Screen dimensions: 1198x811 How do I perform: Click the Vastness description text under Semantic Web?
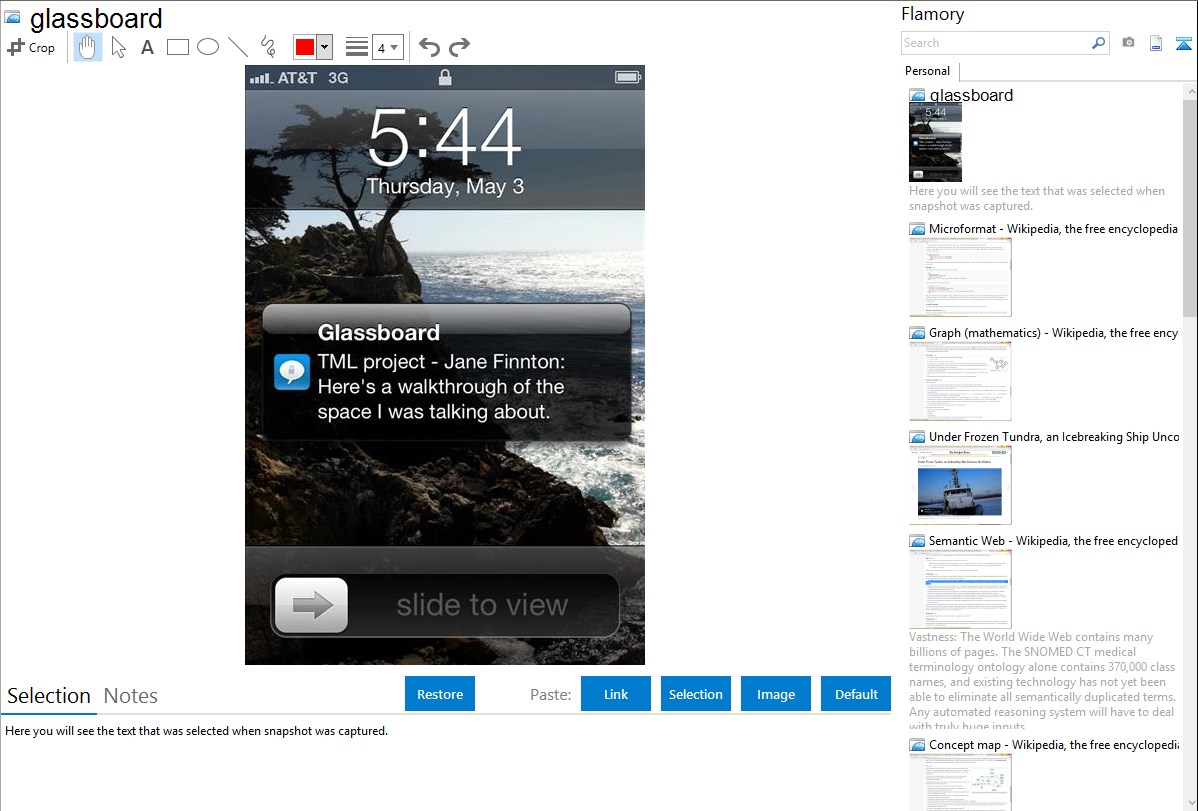click(1042, 681)
